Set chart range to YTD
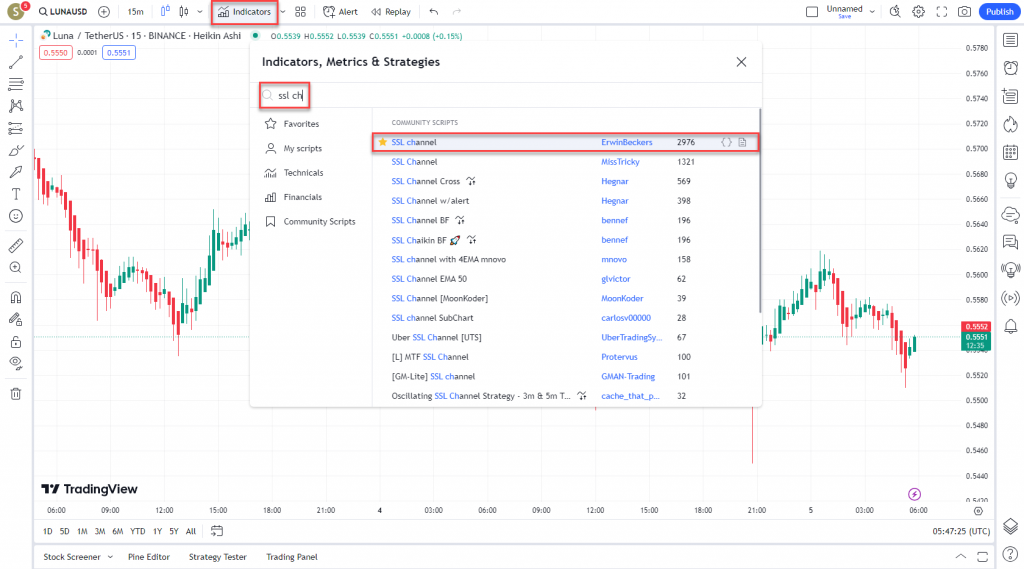1024x569 pixels. (138, 531)
